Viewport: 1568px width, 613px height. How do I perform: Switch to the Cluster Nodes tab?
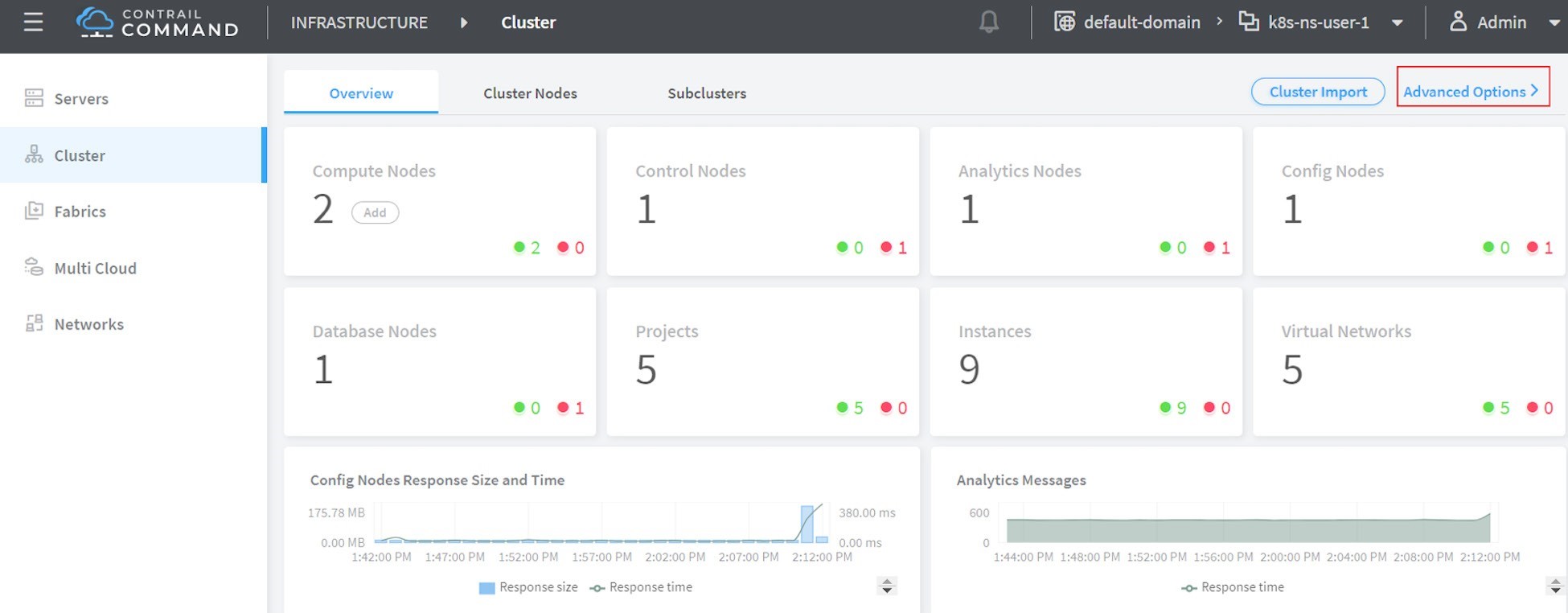click(x=530, y=93)
